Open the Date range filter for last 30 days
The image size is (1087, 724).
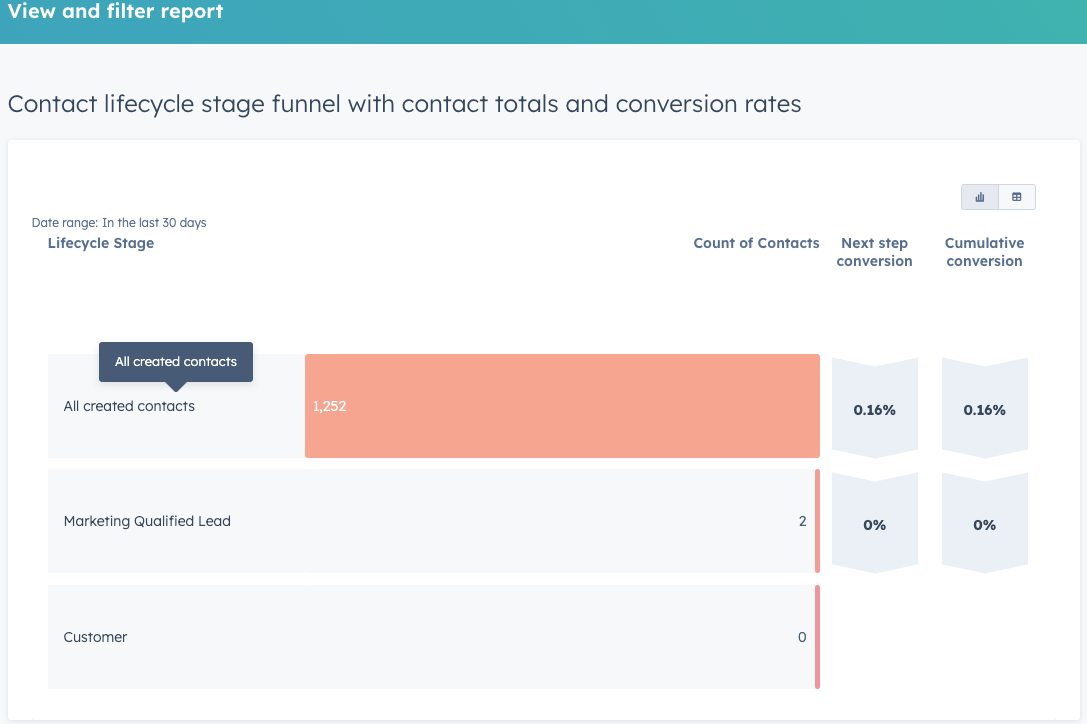[x=119, y=223]
